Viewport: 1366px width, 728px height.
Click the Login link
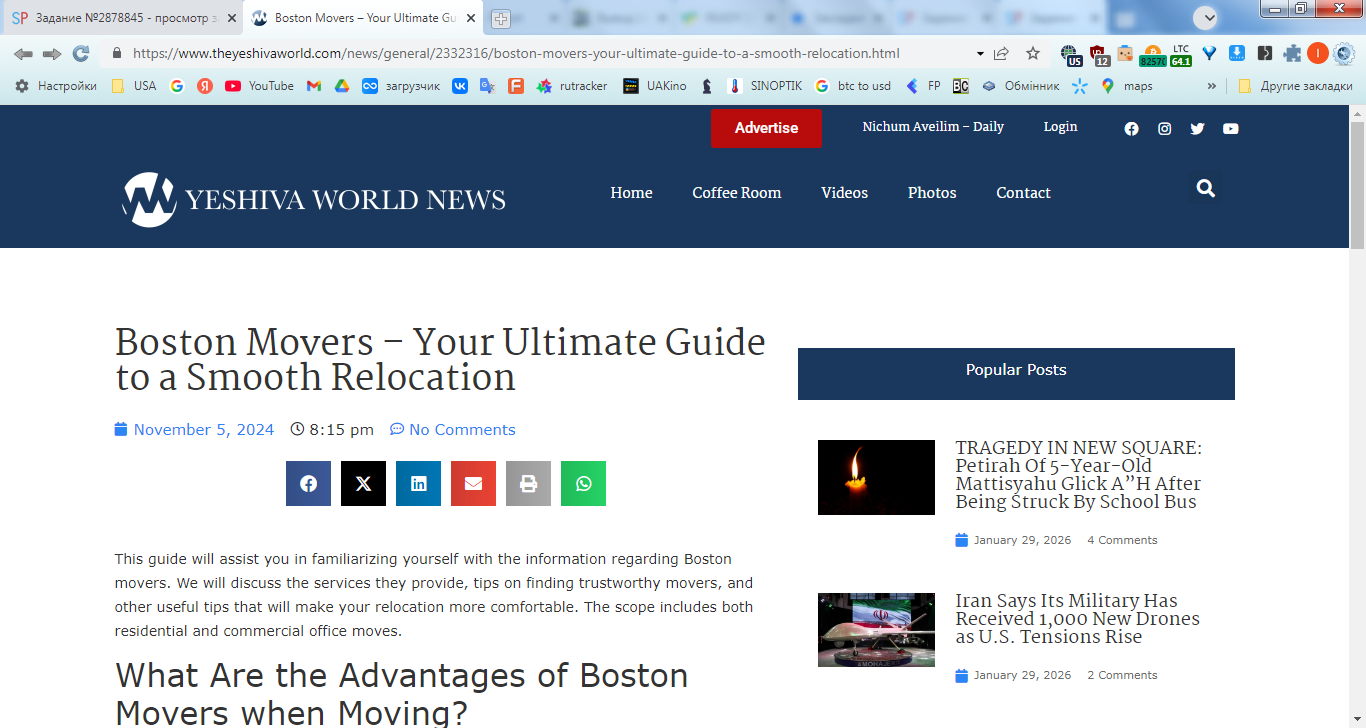[1060, 127]
